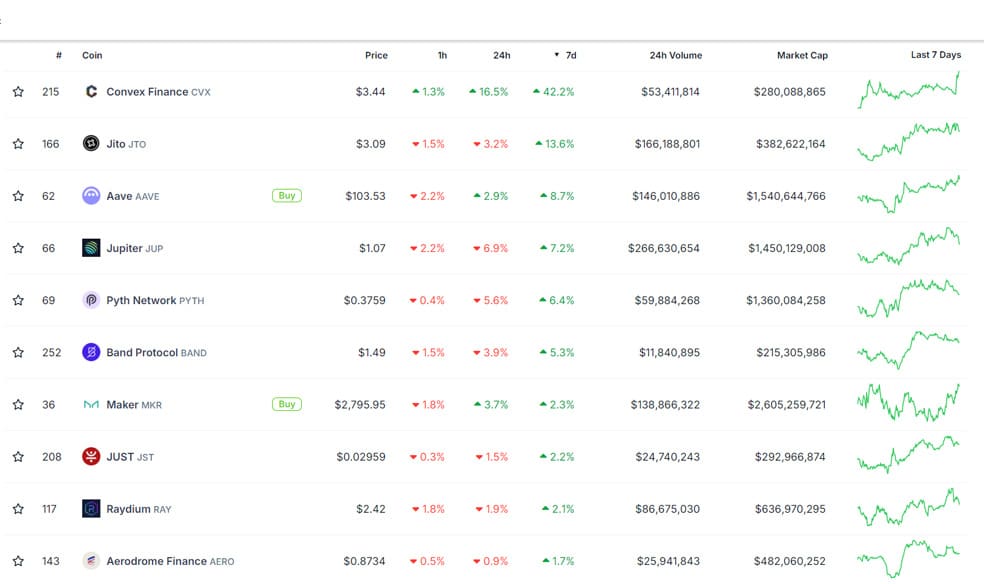Select Pyth Network price $0.3759
Image resolution: width=984 pixels, height=584 pixels.
pos(365,300)
